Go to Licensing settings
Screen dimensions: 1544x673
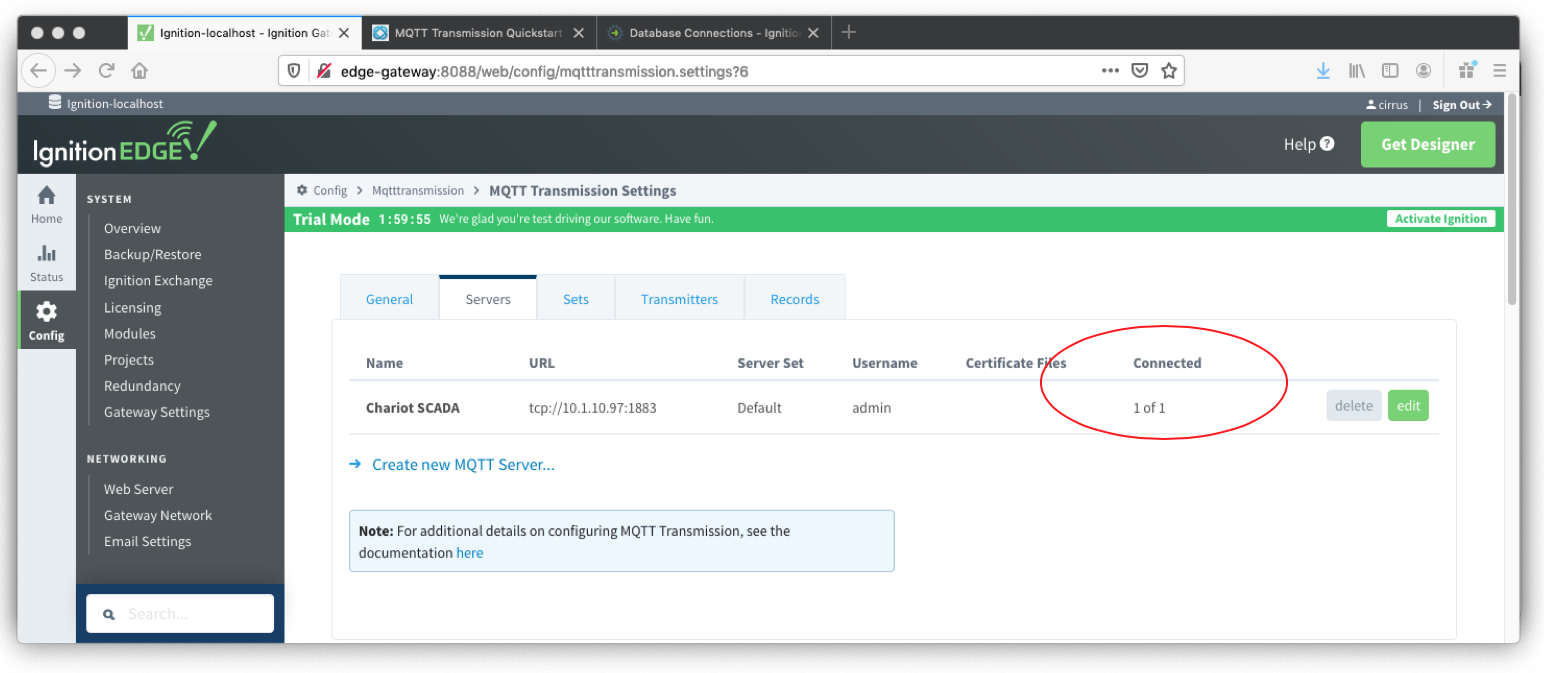[132, 308]
